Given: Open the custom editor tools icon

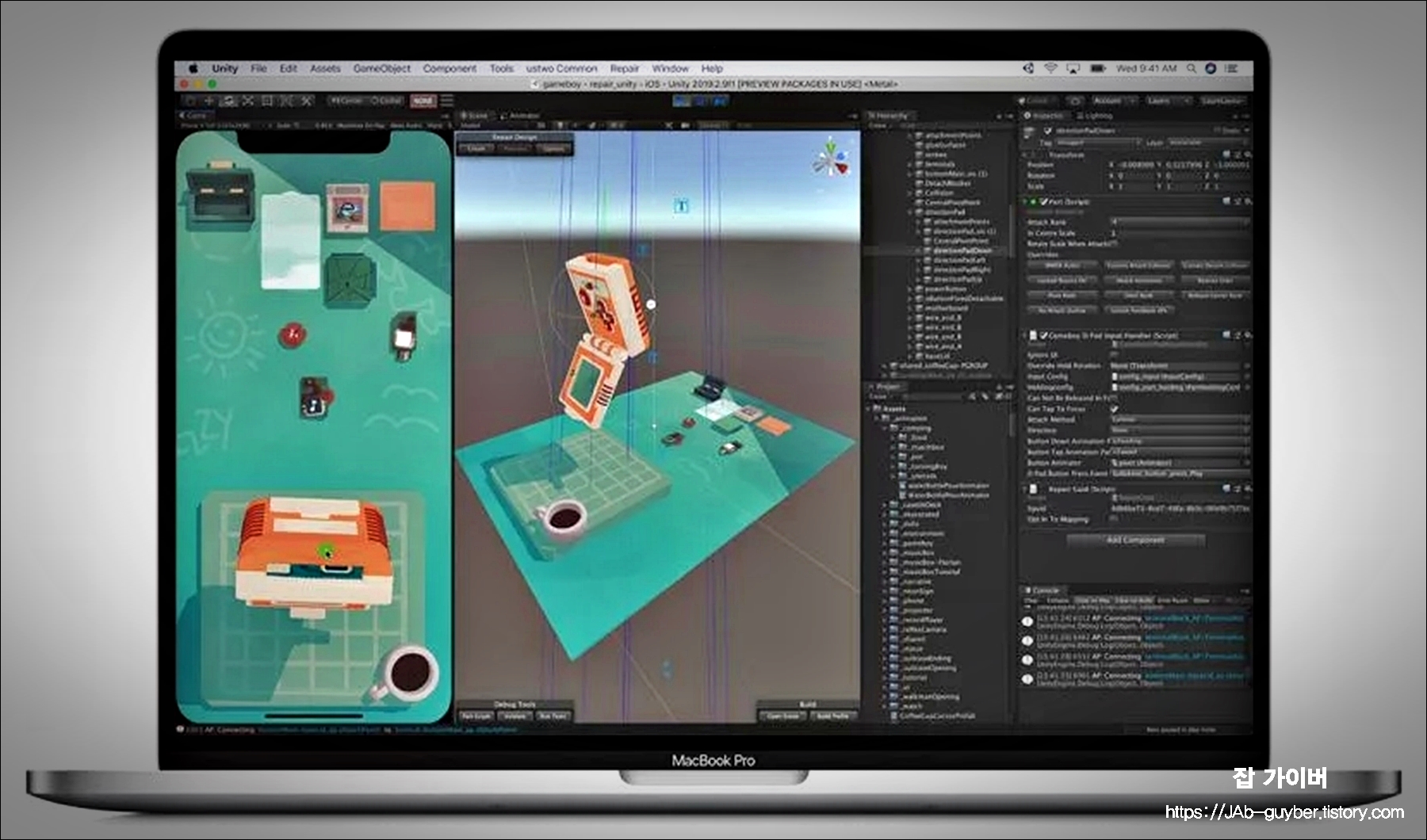Looking at the screenshot, I should (x=307, y=101).
